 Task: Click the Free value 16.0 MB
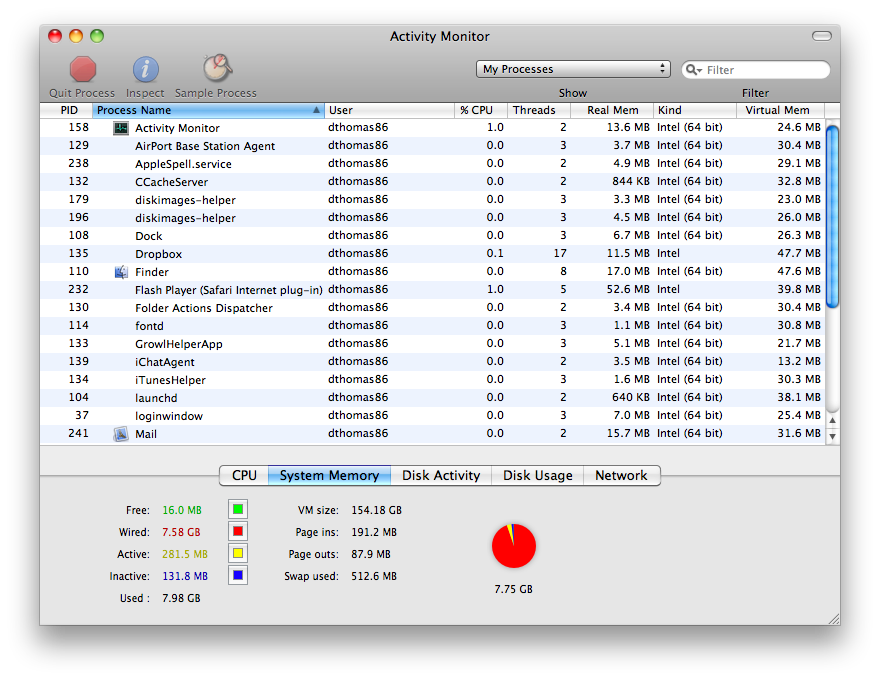coord(182,510)
